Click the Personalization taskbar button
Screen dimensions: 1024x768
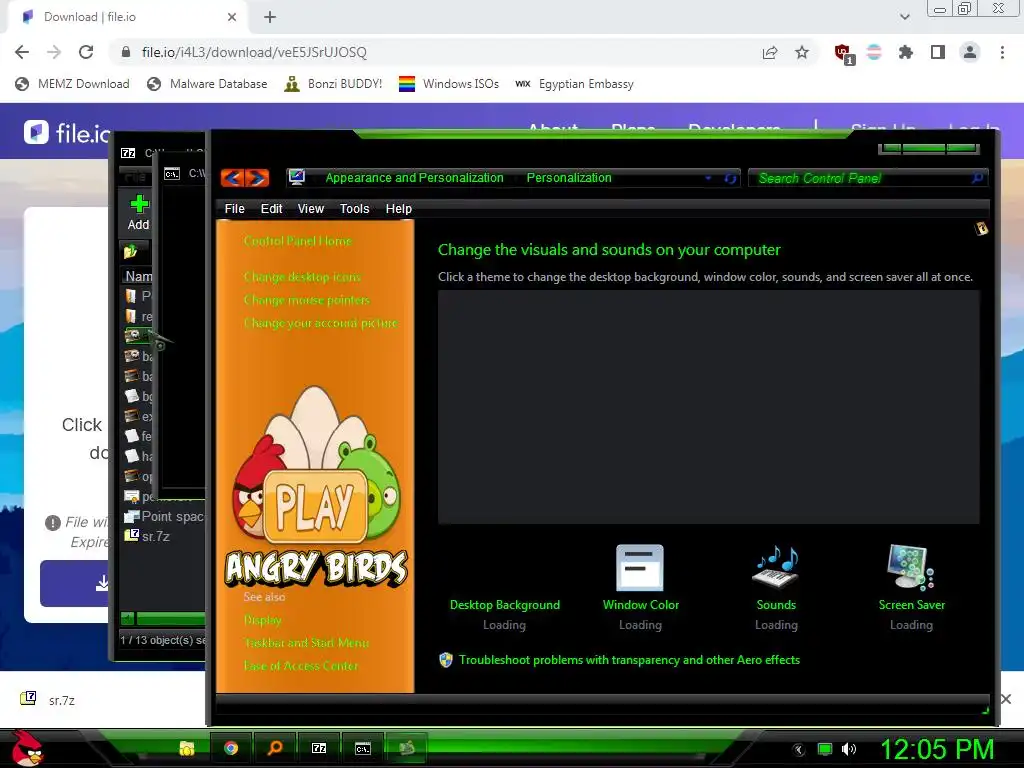pos(406,748)
